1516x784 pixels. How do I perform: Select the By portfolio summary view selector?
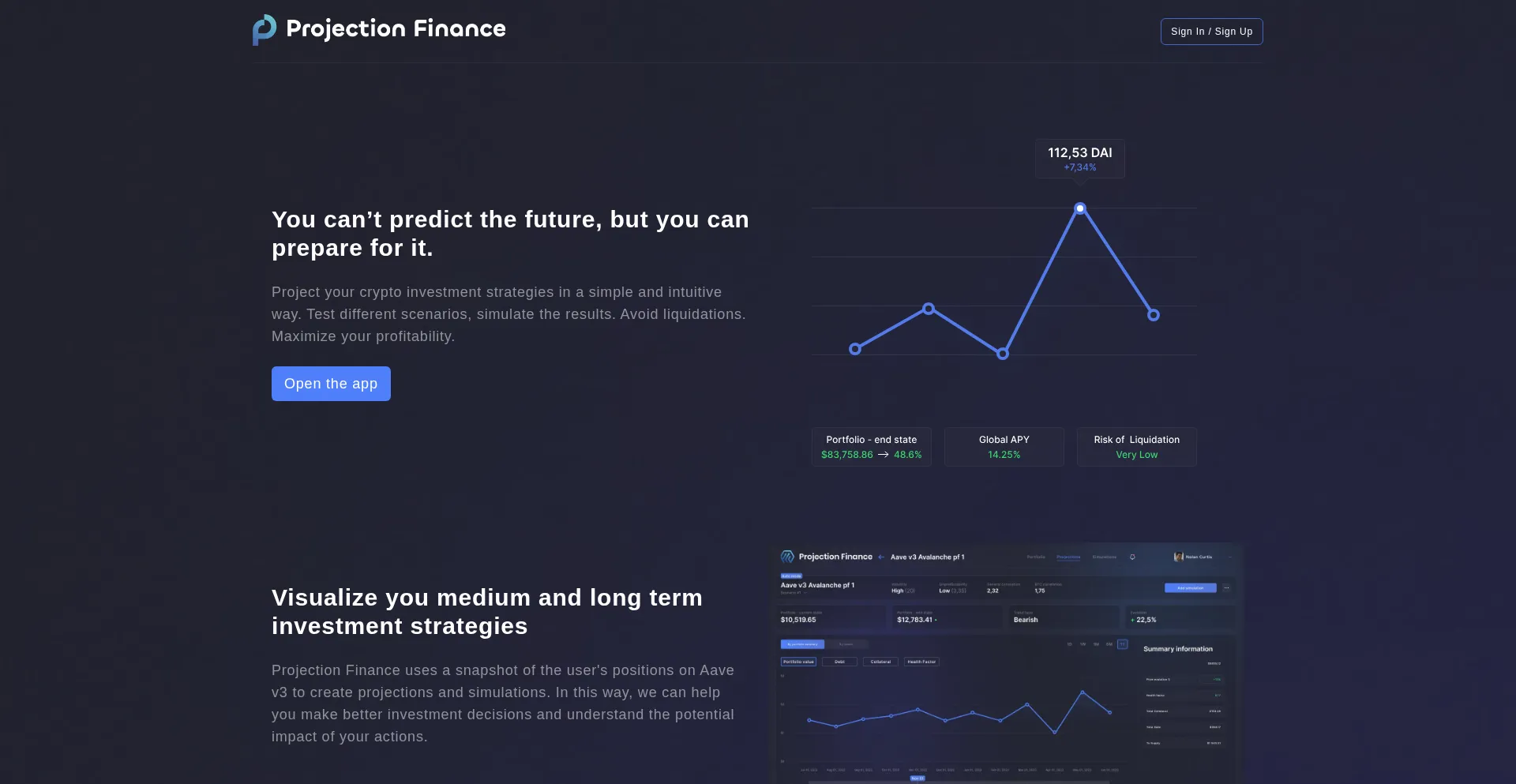click(x=802, y=644)
